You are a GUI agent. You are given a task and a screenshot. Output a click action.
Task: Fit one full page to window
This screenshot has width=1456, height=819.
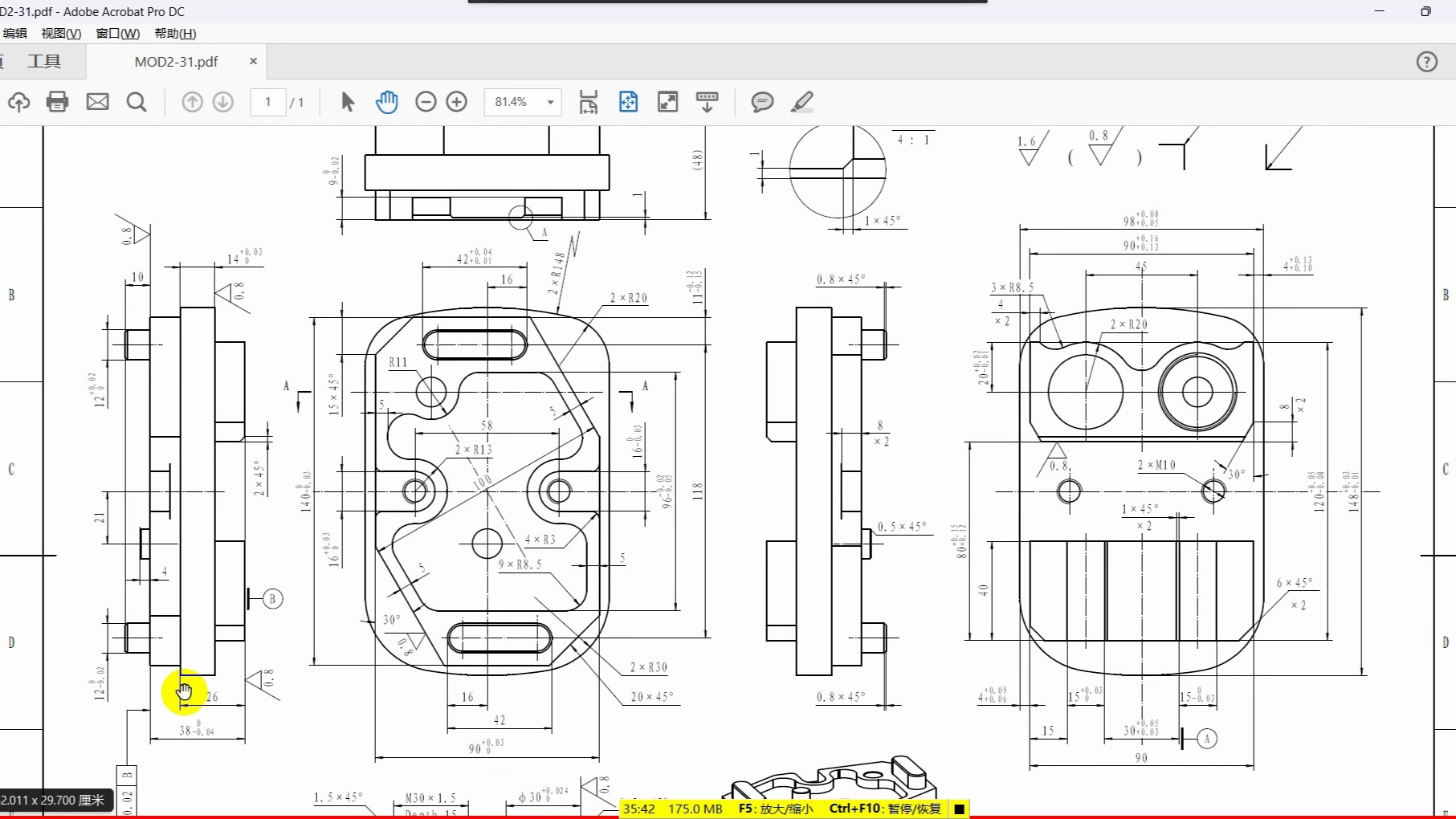point(628,102)
